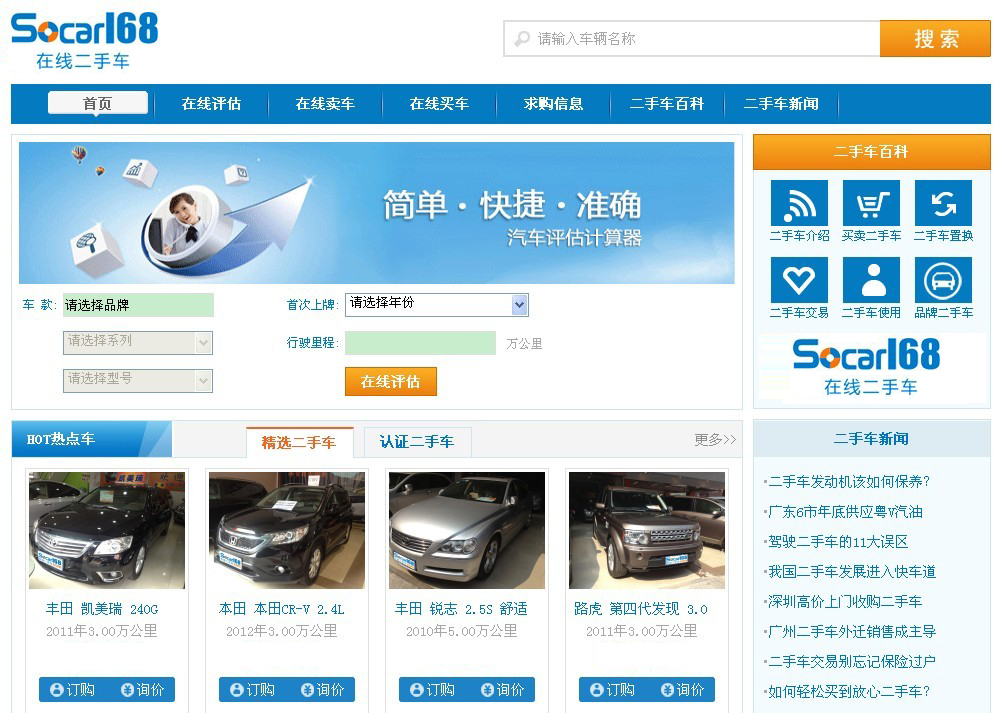The image size is (999, 713).
Task: Click the magnifier icon in the search box
Action: point(522,39)
